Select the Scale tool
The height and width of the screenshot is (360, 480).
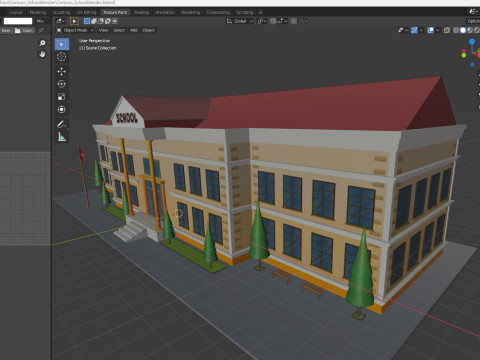pos(62,97)
